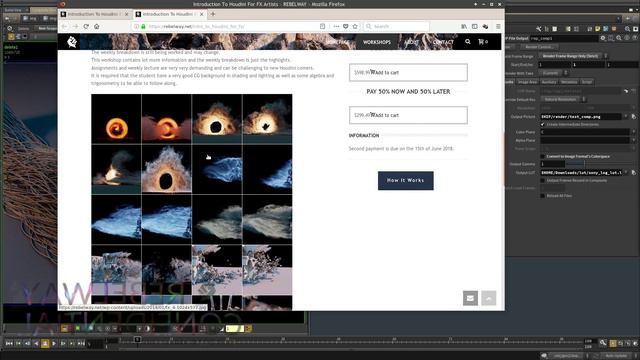This screenshot has height=360, width=640.
Task: Click the Firefox forward arrow button
Action: pos(75,26)
